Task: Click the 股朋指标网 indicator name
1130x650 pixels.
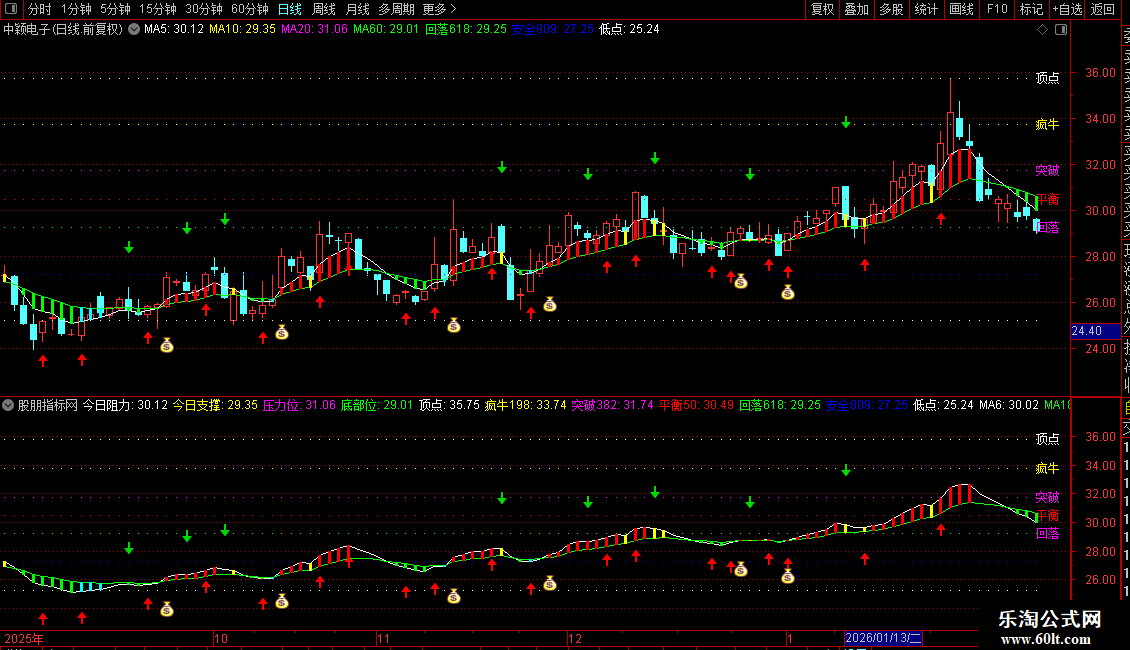Action: pos(48,405)
